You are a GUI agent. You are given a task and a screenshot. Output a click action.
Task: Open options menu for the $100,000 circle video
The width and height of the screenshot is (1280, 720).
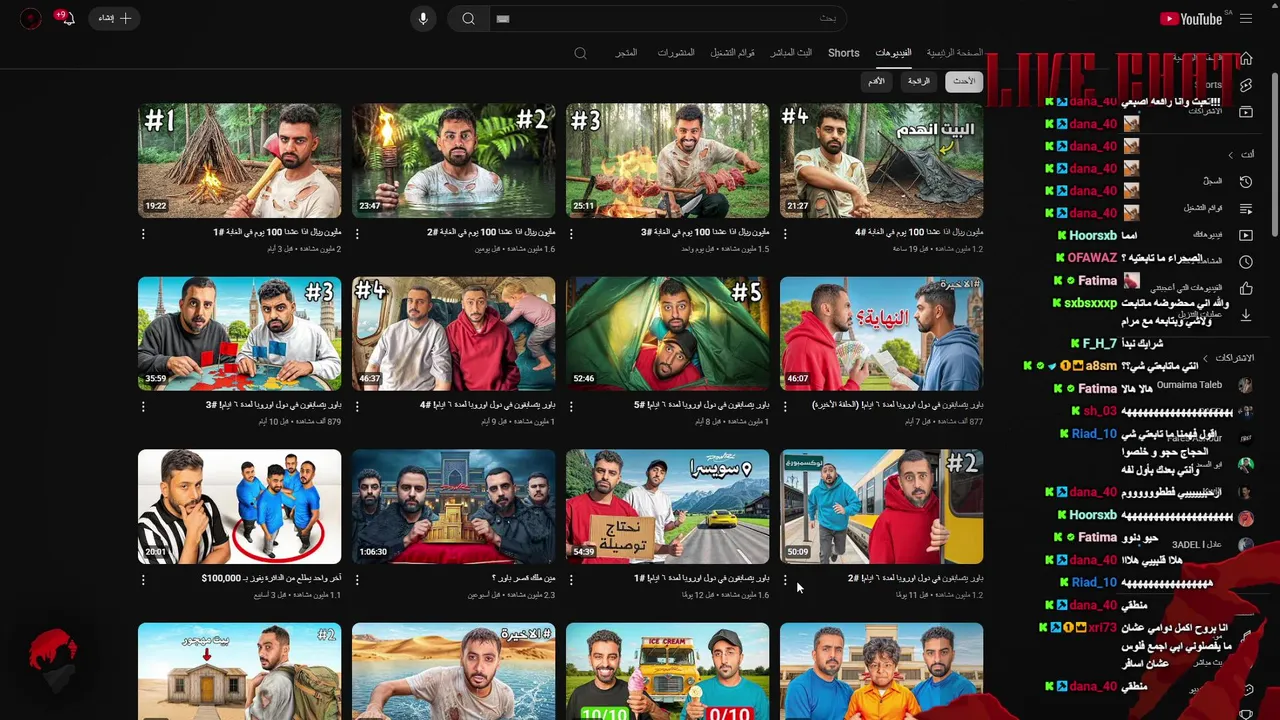pos(143,580)
